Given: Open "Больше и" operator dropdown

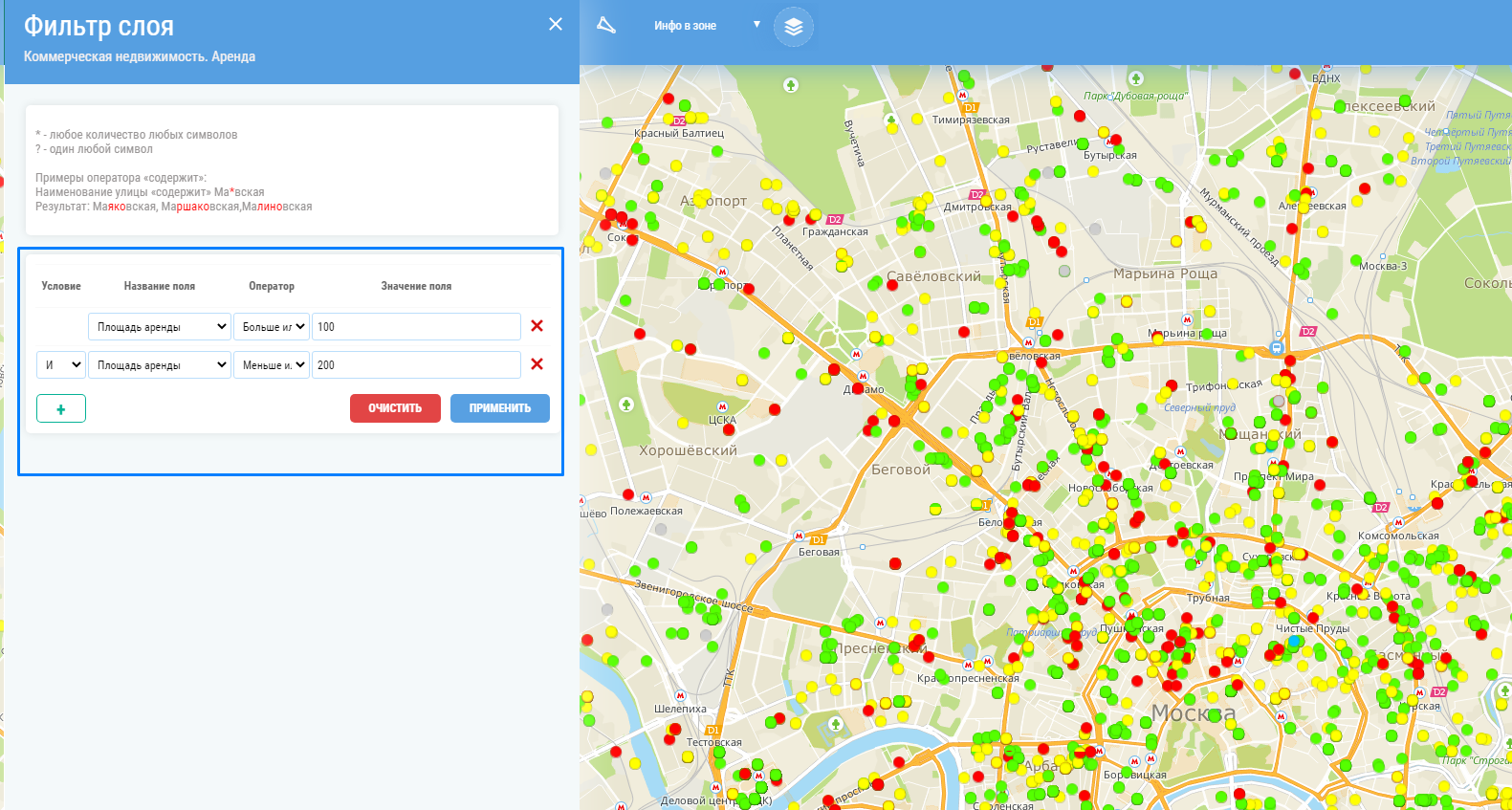Looking at the screenshot, I should 272,327.
